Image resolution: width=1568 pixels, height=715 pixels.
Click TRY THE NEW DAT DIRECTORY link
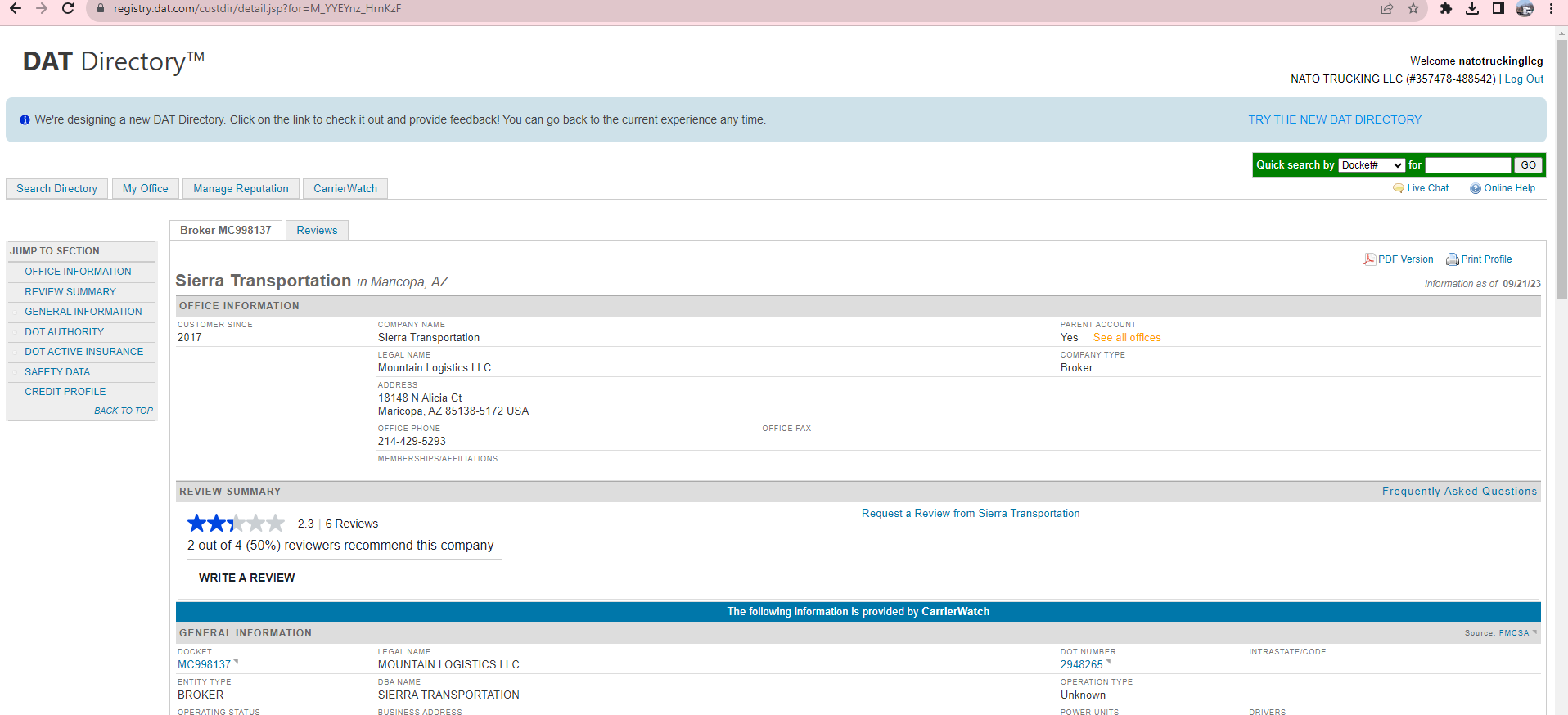click(1335, 119)
